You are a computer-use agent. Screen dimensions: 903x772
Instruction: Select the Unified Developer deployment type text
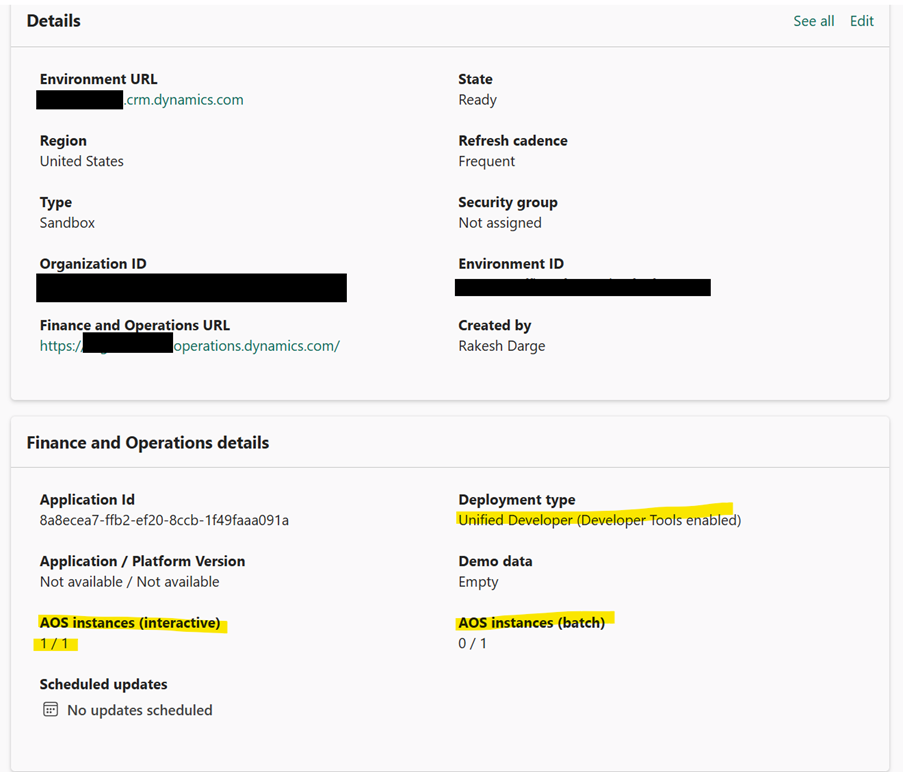[600, 520]
